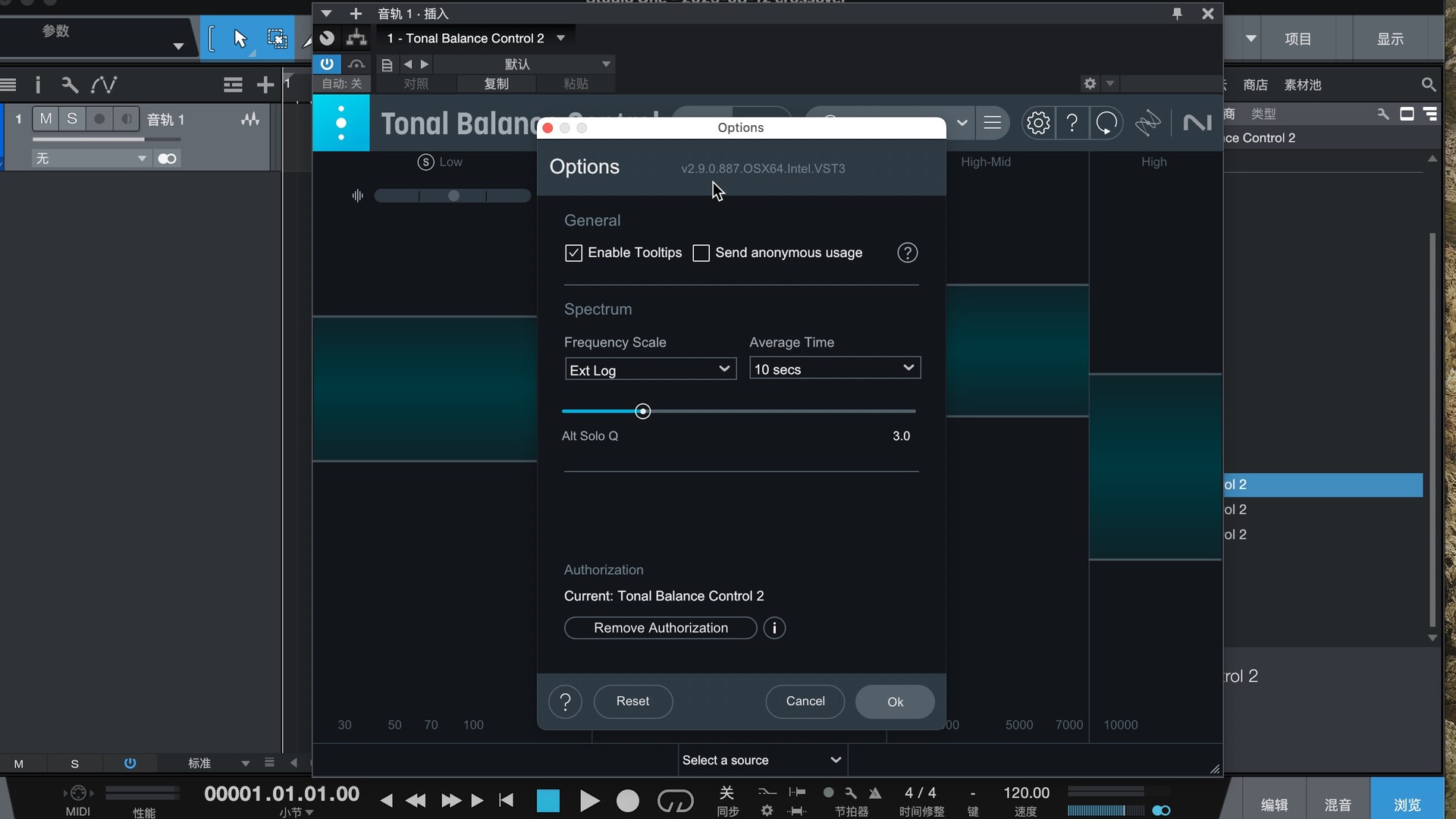
Task: Expand the plugin target curve chevron
Action: point(962,123)
